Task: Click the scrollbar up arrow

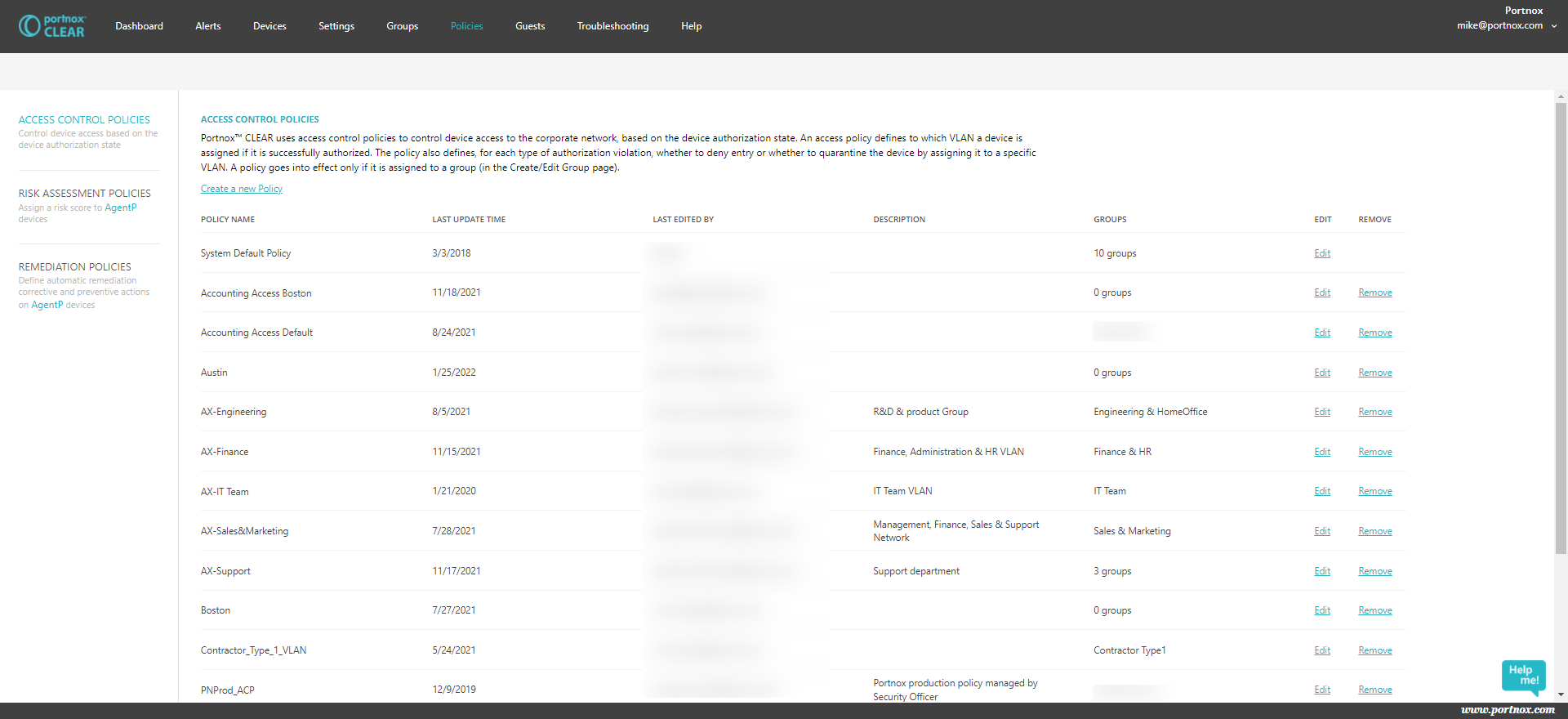Action: [1561, 96]
